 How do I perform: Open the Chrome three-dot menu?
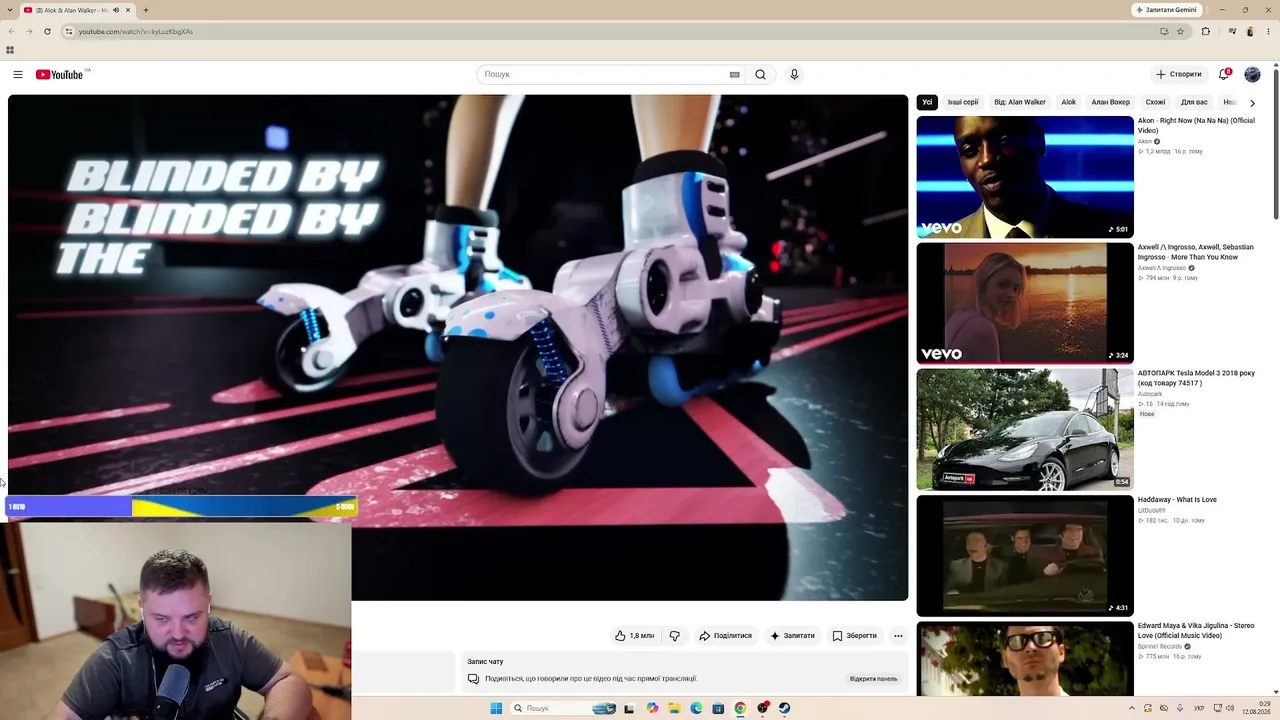click(x=1270, y=31)
